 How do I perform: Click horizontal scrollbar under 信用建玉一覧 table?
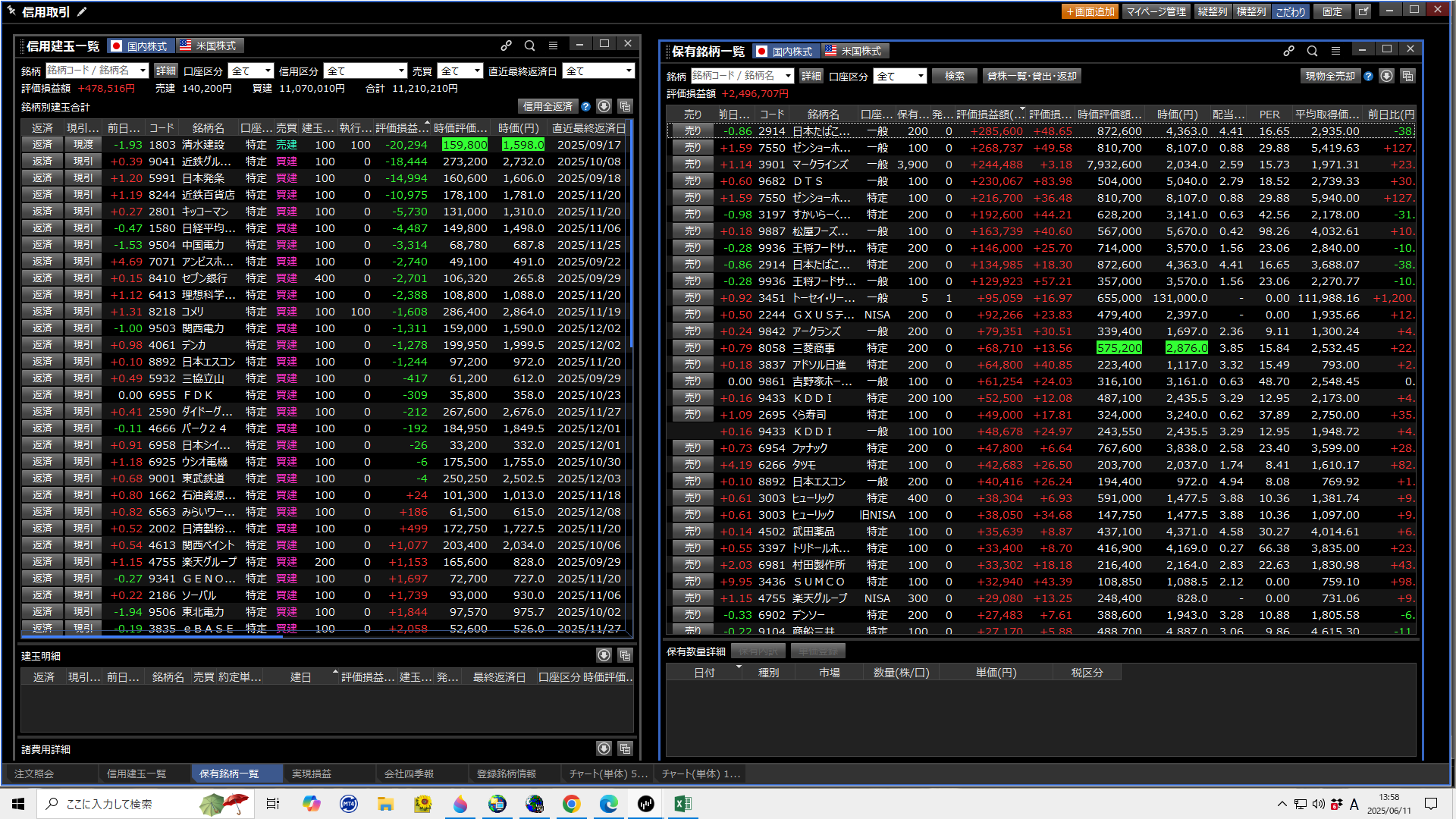tap(152, 636)
